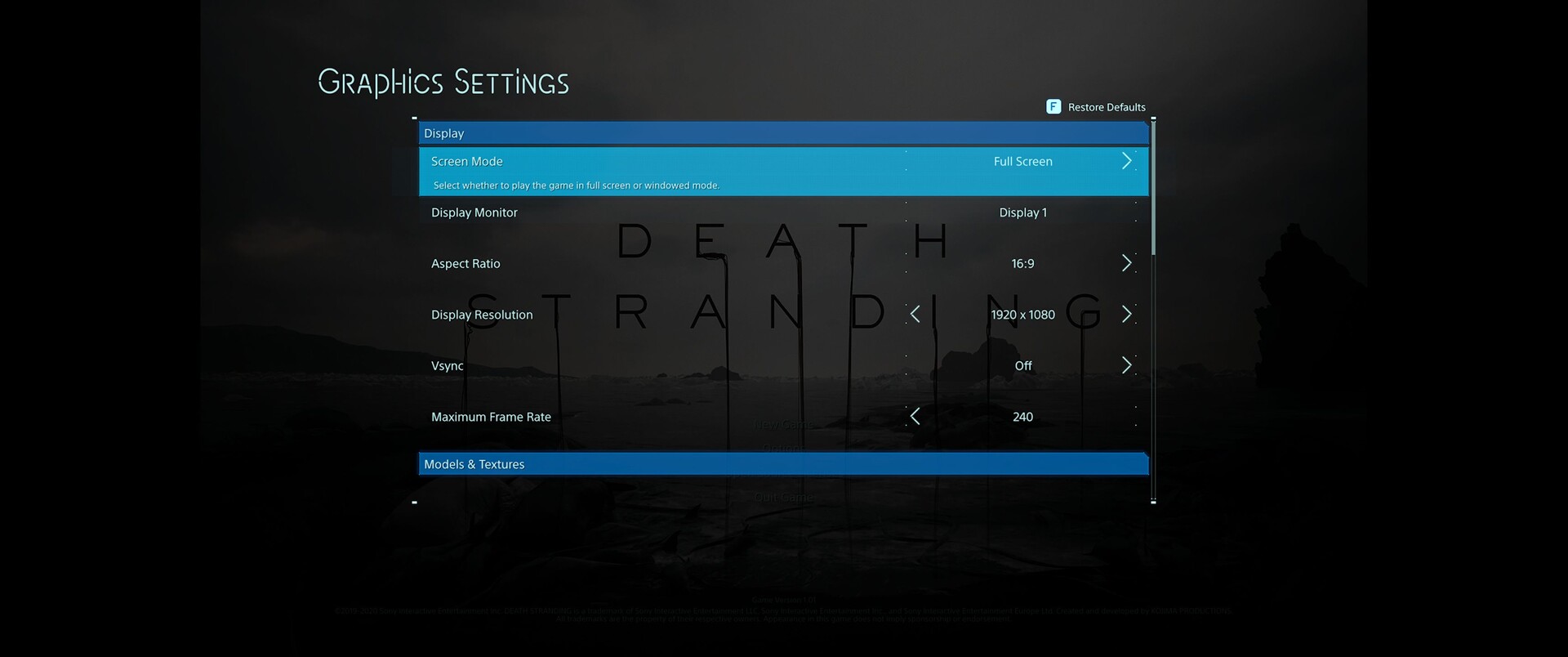Click the 16:9 aspect ratio value
1568x657 pixels.
[x=1022, y=263]
